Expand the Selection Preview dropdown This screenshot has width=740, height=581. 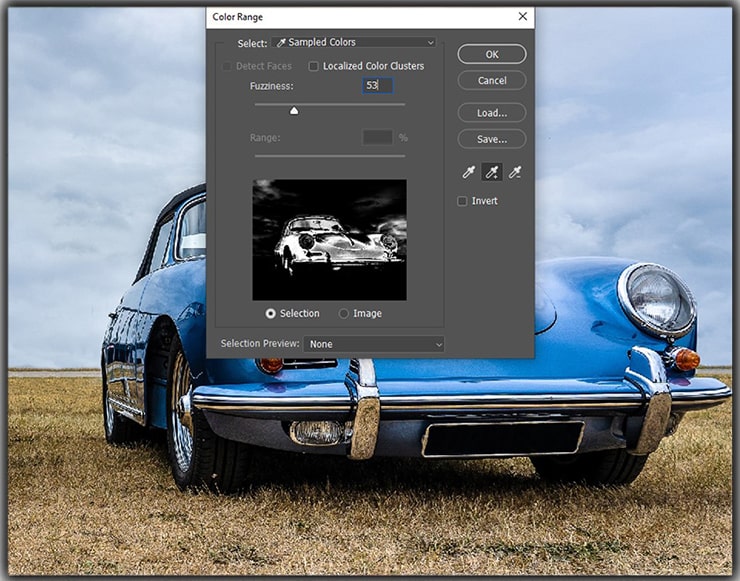click(x=374, y=344)
